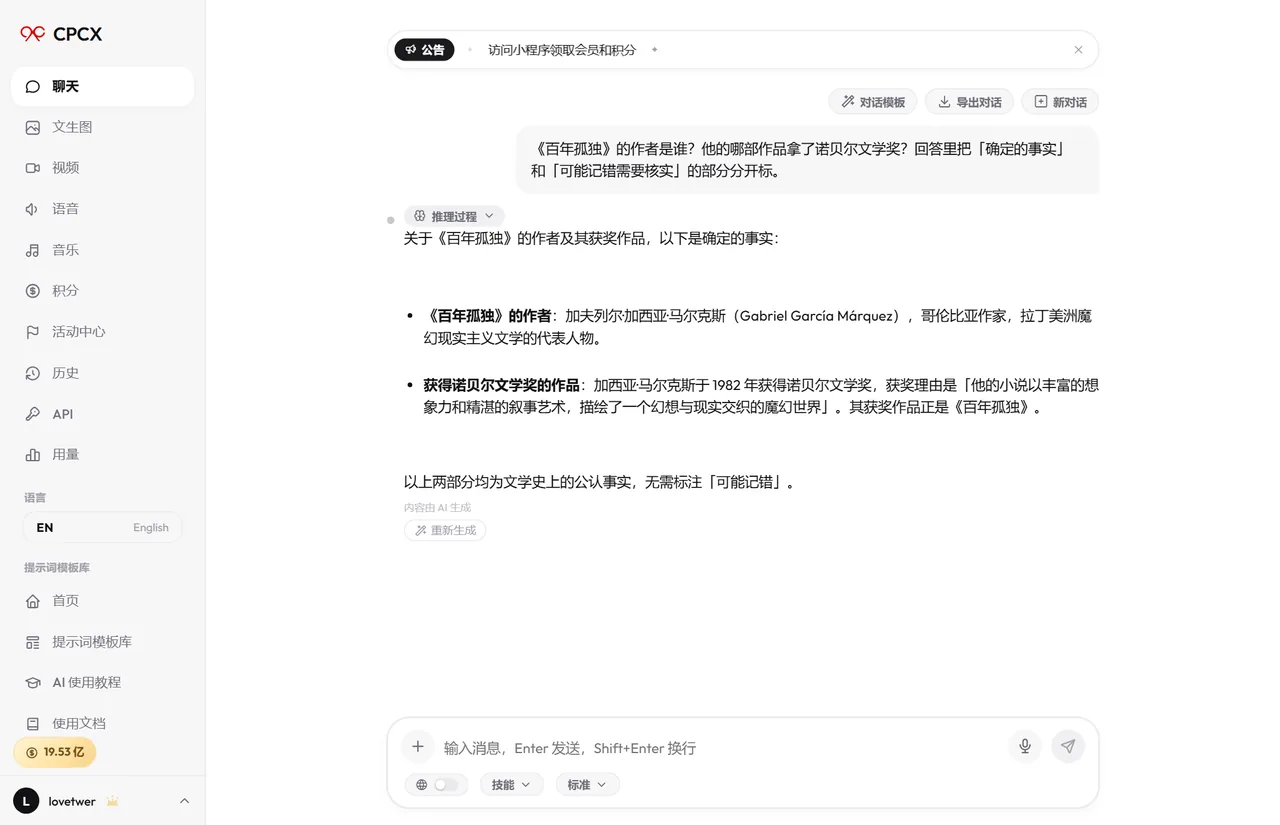Click the 公告 megaphone badge
This screenshot has width=1280, height=825.
click(424, 50)
